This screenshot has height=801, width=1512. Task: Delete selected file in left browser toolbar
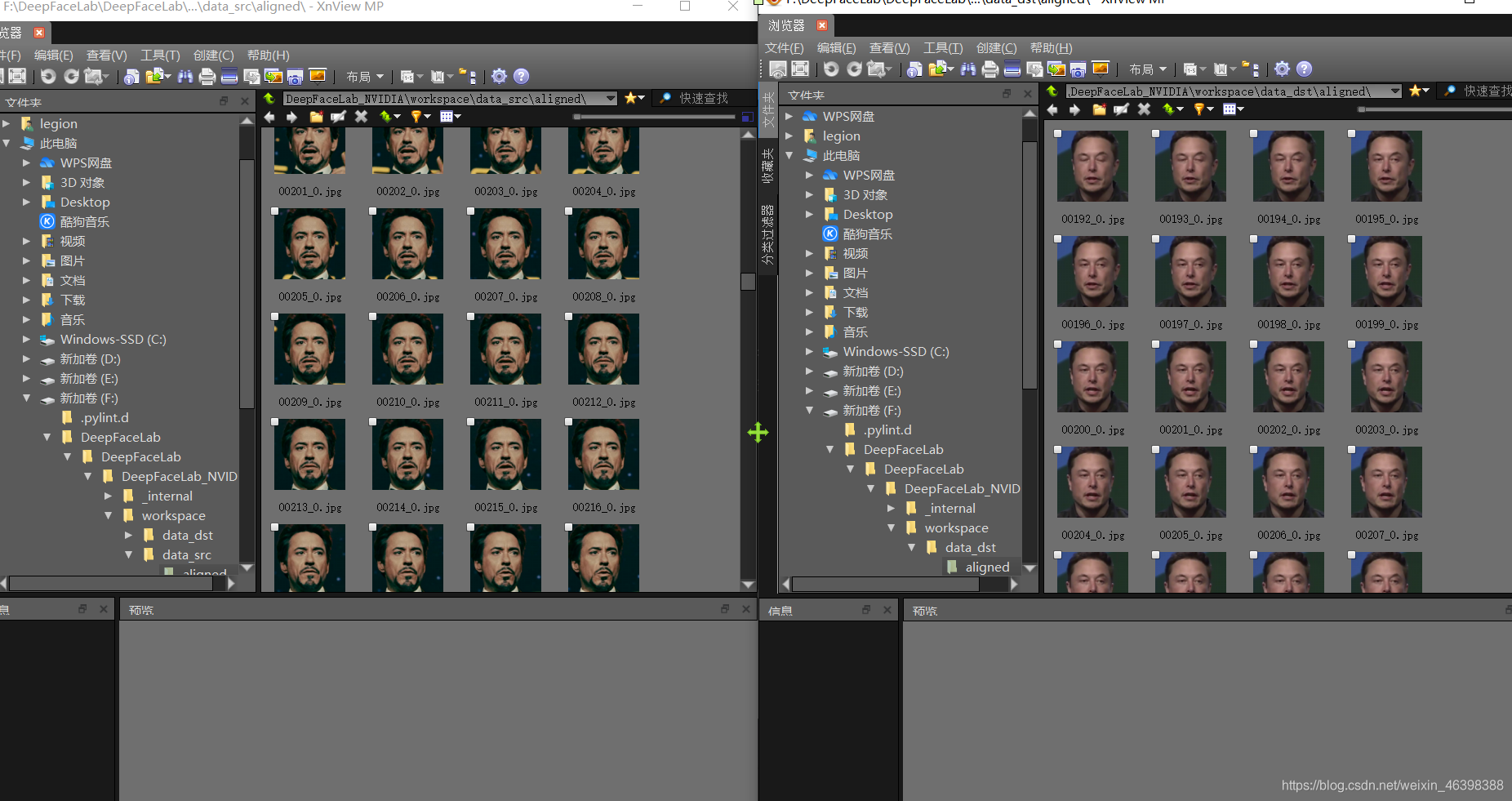[362, 117]
